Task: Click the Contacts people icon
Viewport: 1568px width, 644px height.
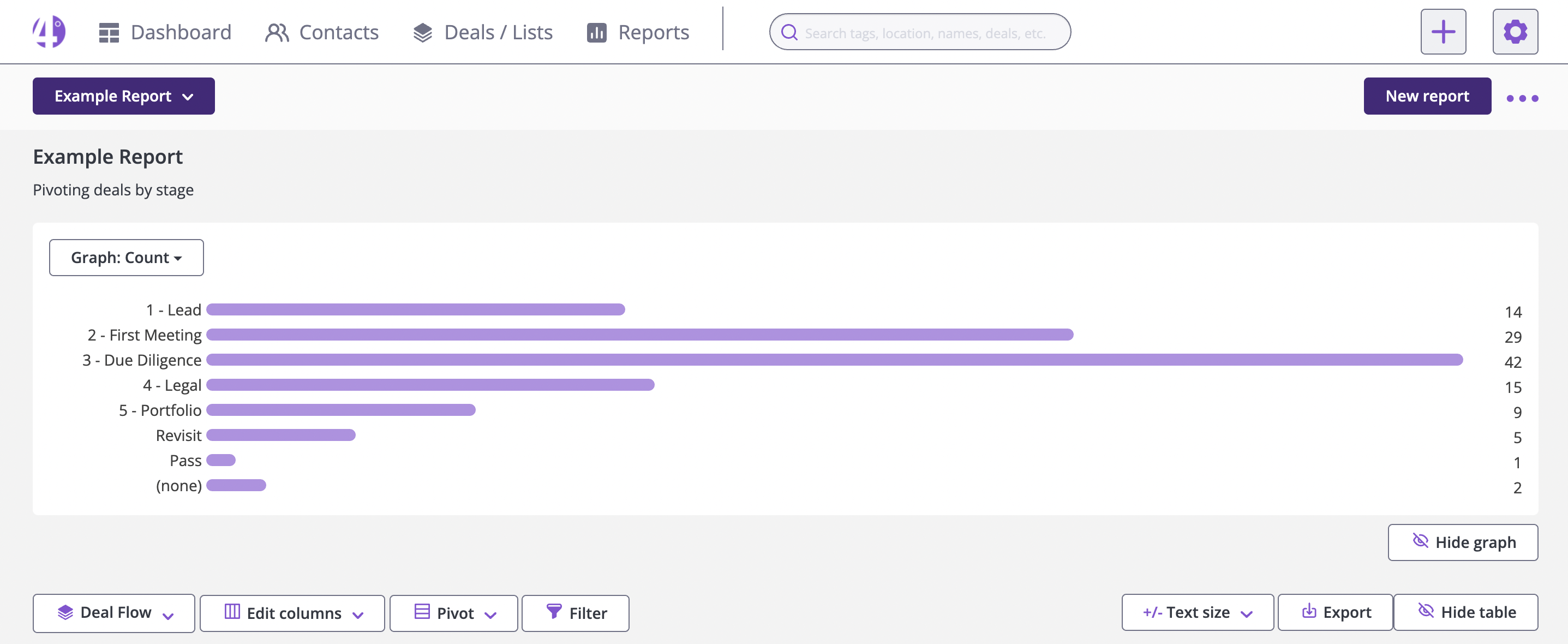Action: 277,32
